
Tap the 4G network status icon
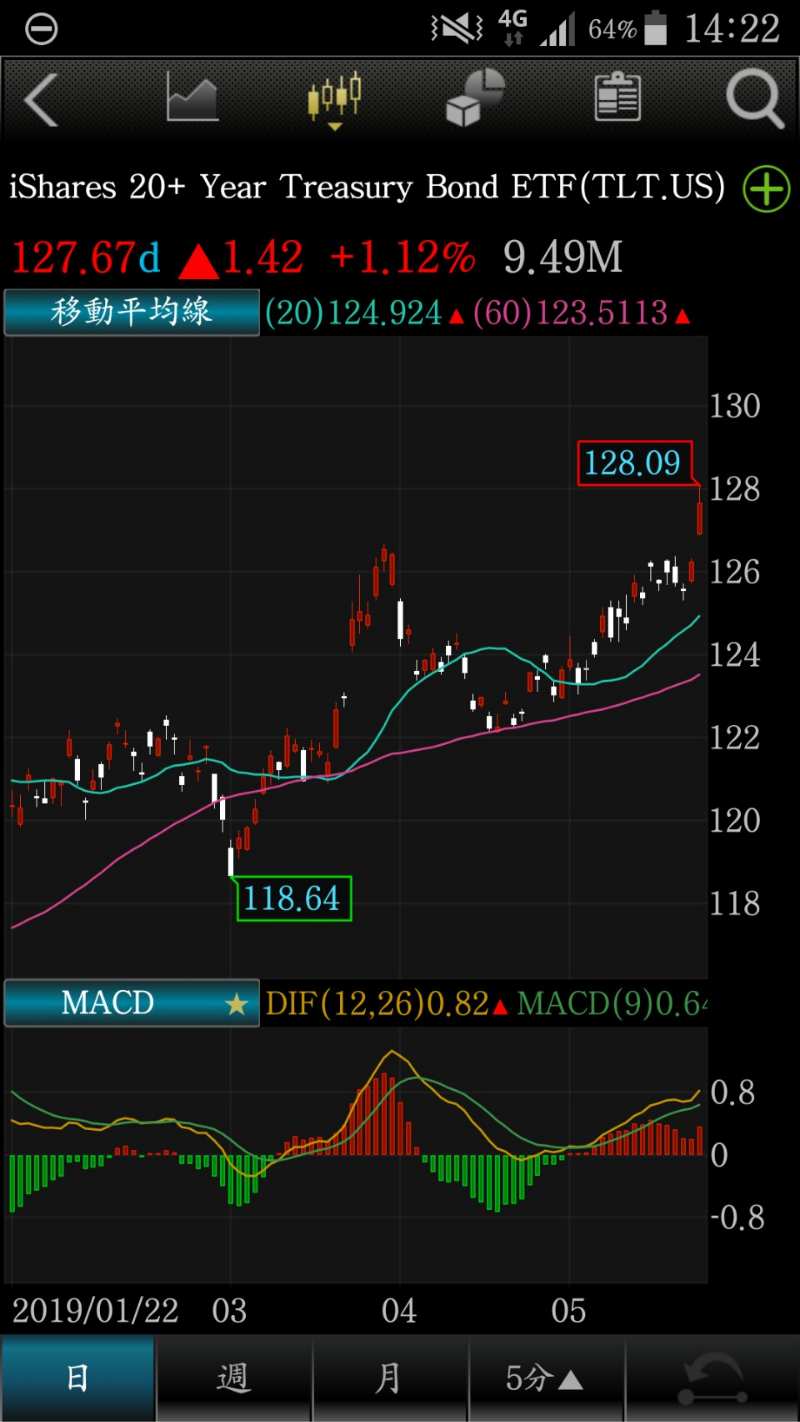pyautogui.click(x=512, y=28)
